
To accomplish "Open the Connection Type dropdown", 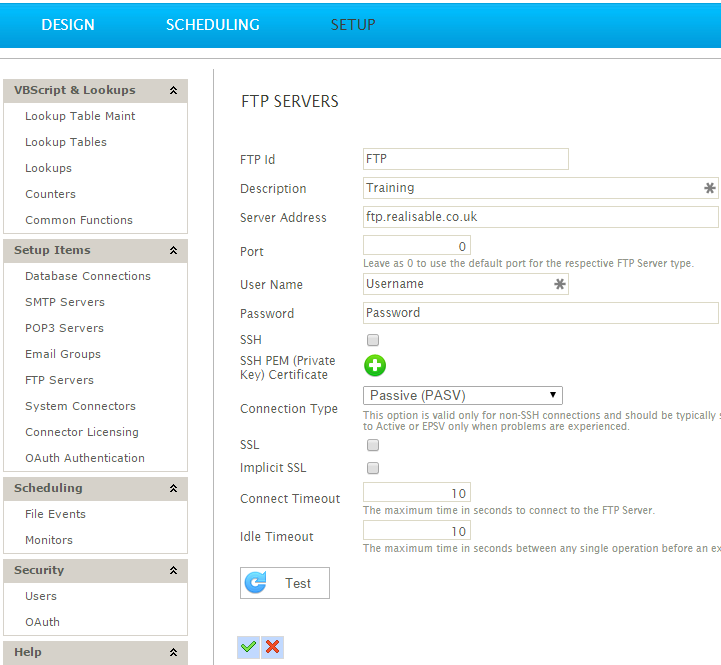I will 462,396.
